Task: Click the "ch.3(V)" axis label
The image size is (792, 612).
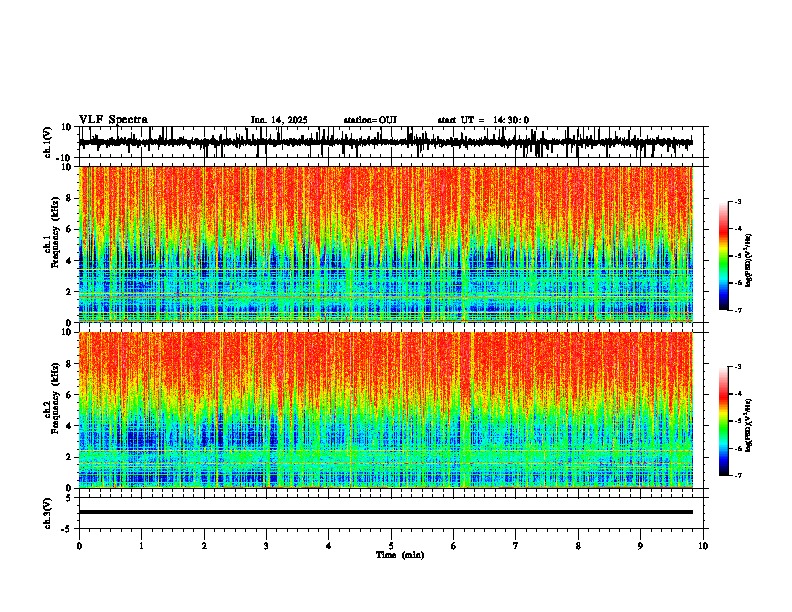Action: click(48, 513)
